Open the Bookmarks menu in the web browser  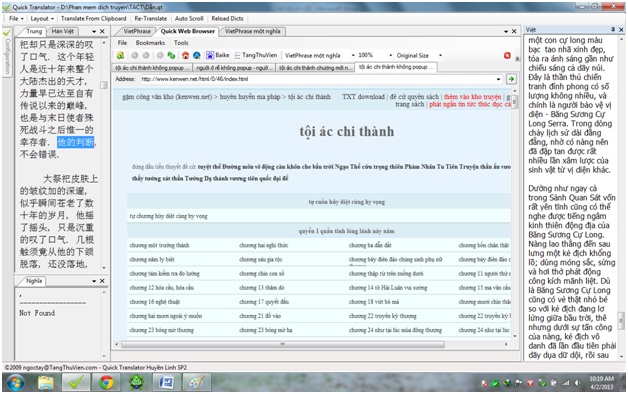(150, 42)
